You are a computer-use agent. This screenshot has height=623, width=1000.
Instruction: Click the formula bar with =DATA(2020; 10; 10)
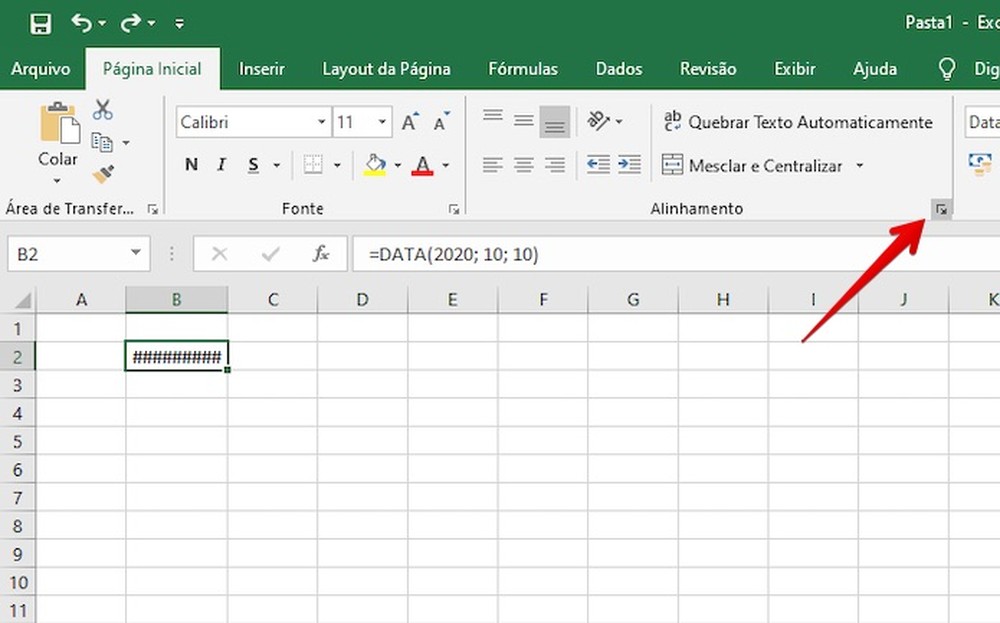(676, 254)
